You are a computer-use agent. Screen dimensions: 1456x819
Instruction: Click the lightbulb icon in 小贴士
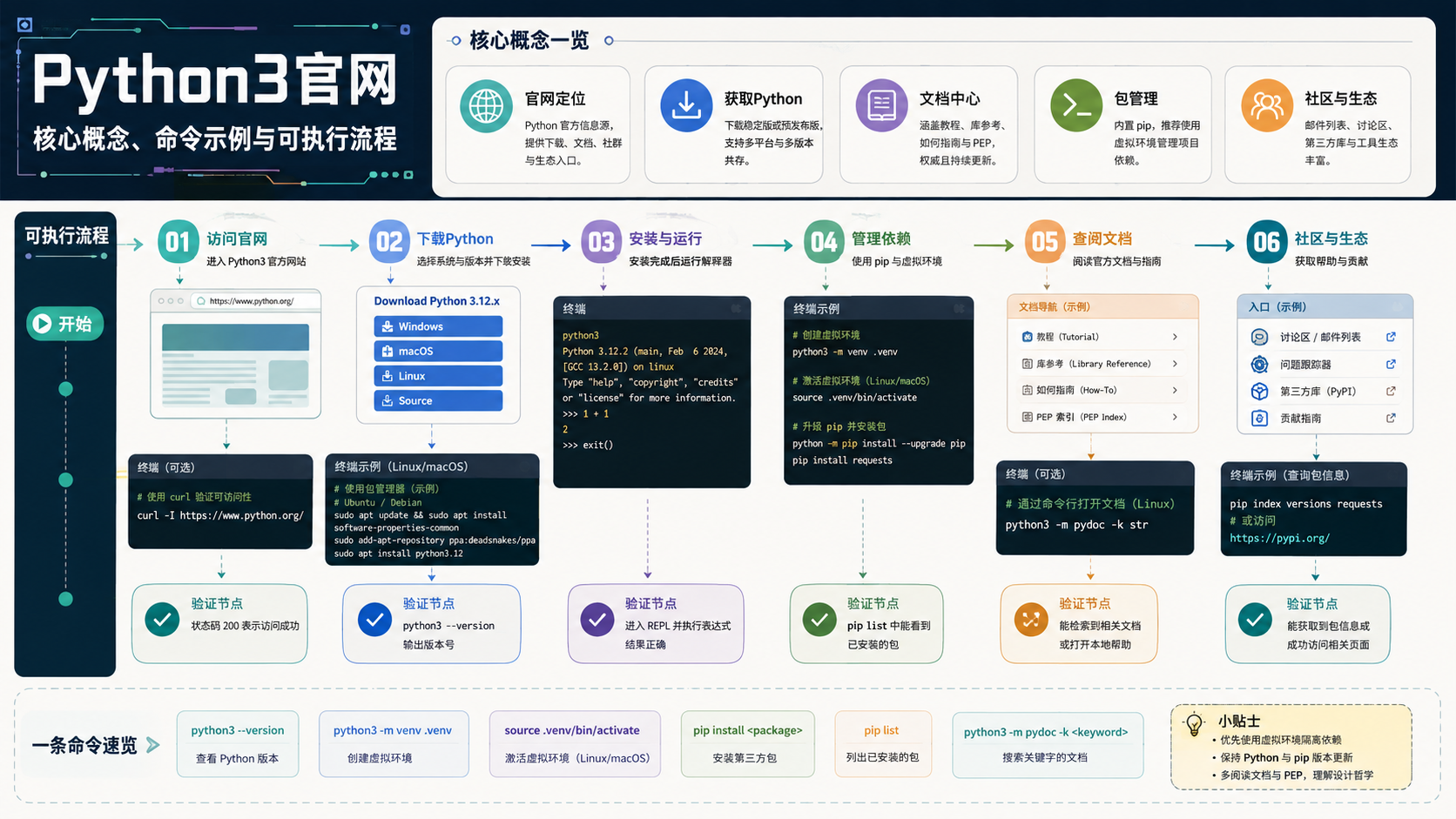(1195, 724)
